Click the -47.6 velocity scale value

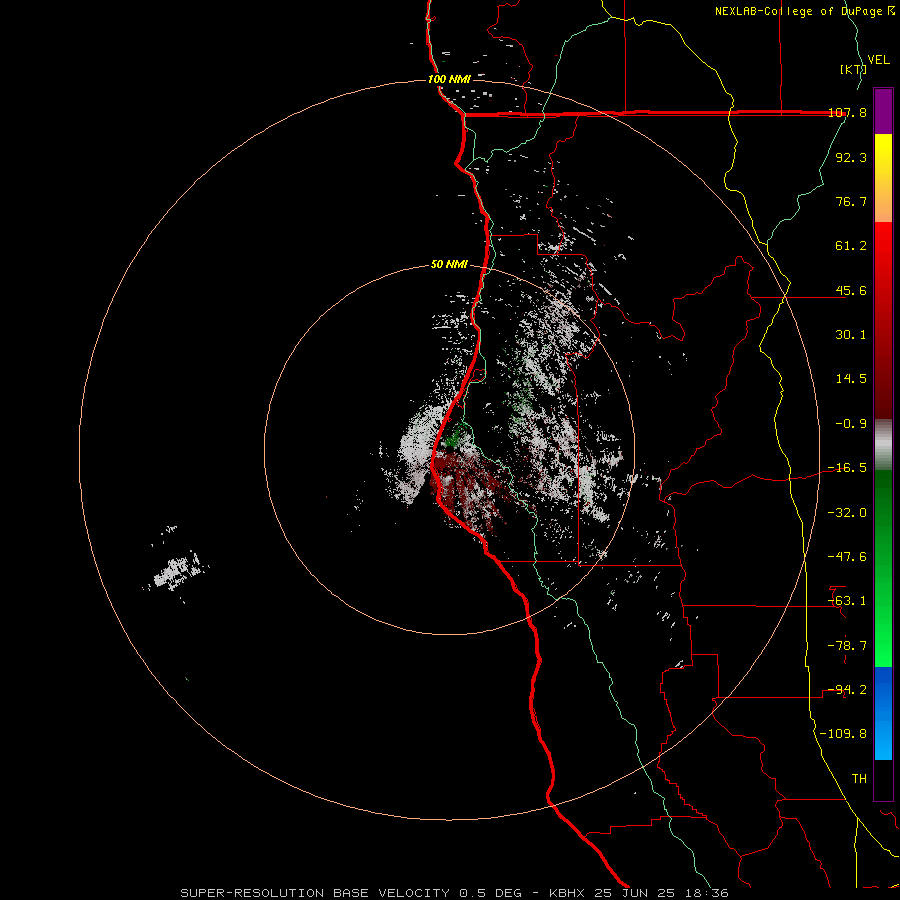847,557
